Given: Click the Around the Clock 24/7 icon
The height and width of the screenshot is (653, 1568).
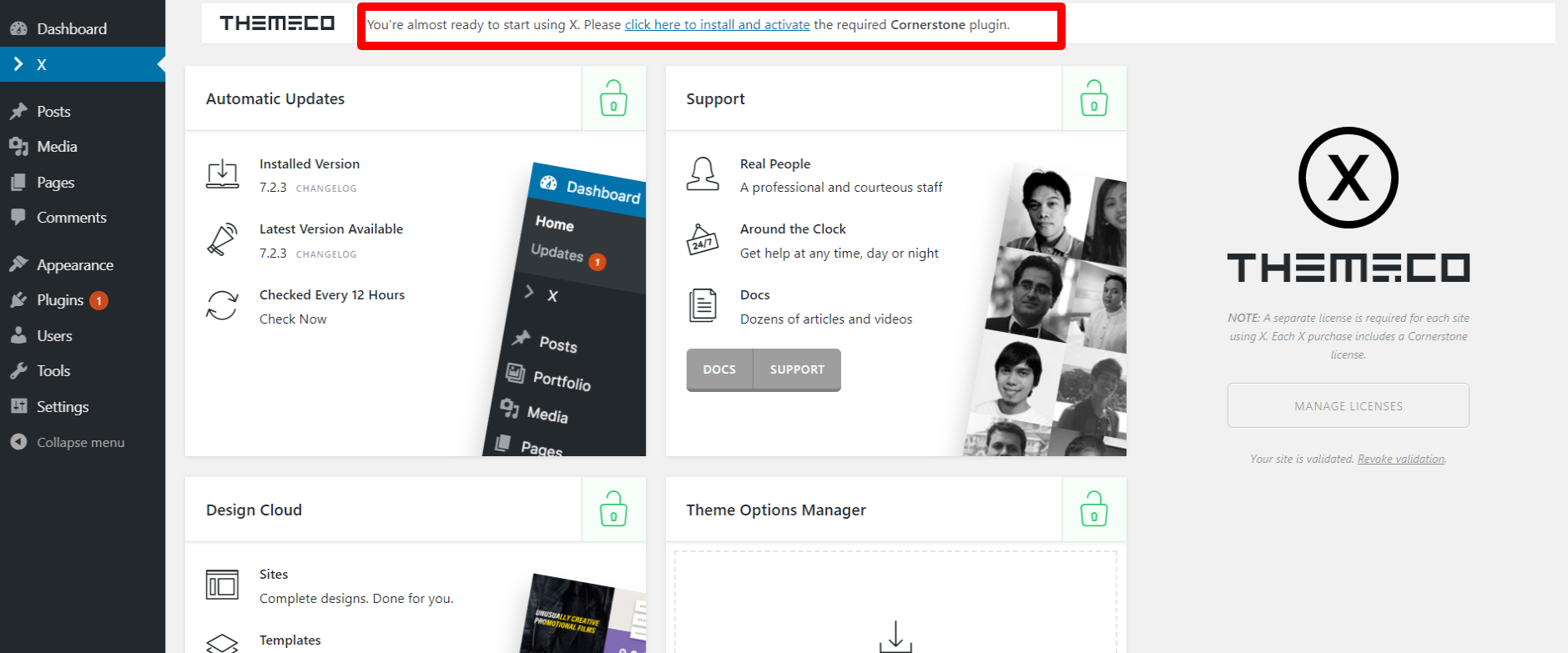Looking at the screenshot, I should point(703,239).
